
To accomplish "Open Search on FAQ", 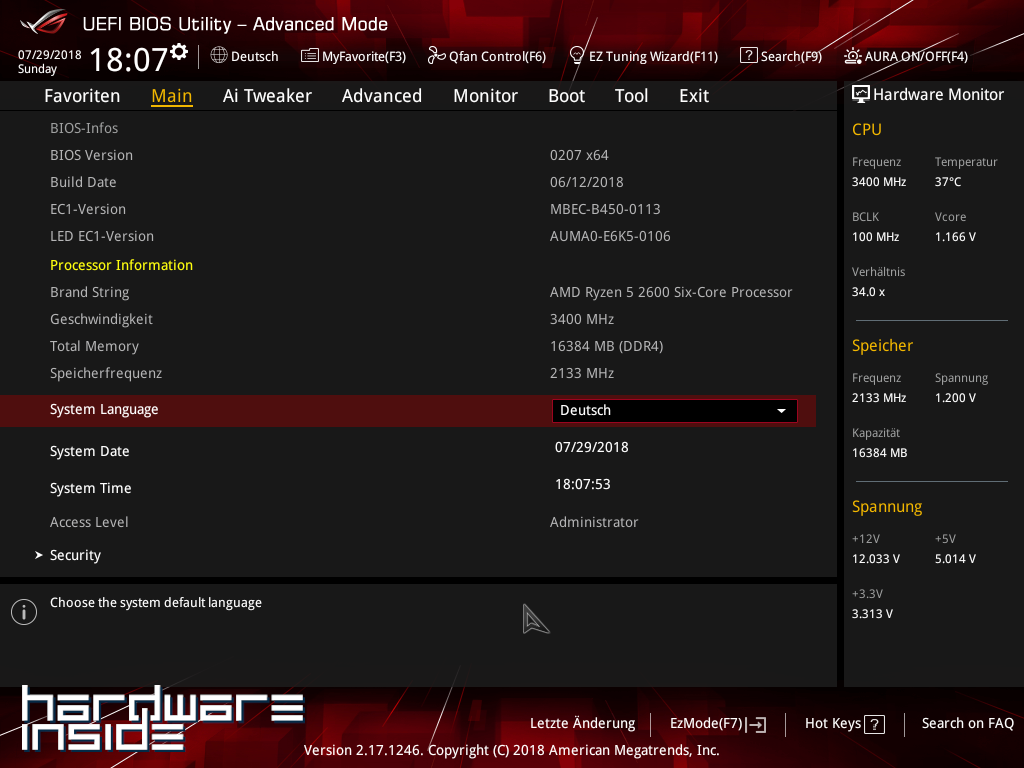I will [x=968, y=724].
